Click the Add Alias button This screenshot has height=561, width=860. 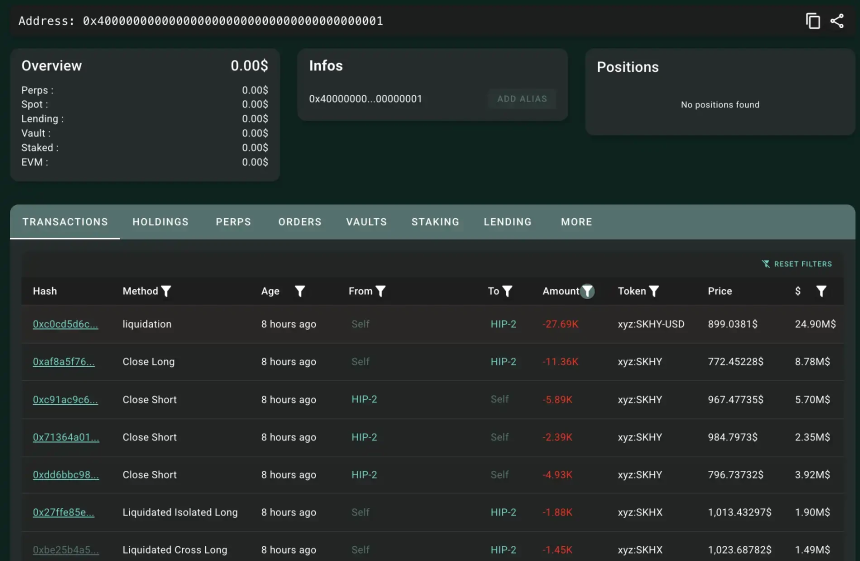point(522,99)
